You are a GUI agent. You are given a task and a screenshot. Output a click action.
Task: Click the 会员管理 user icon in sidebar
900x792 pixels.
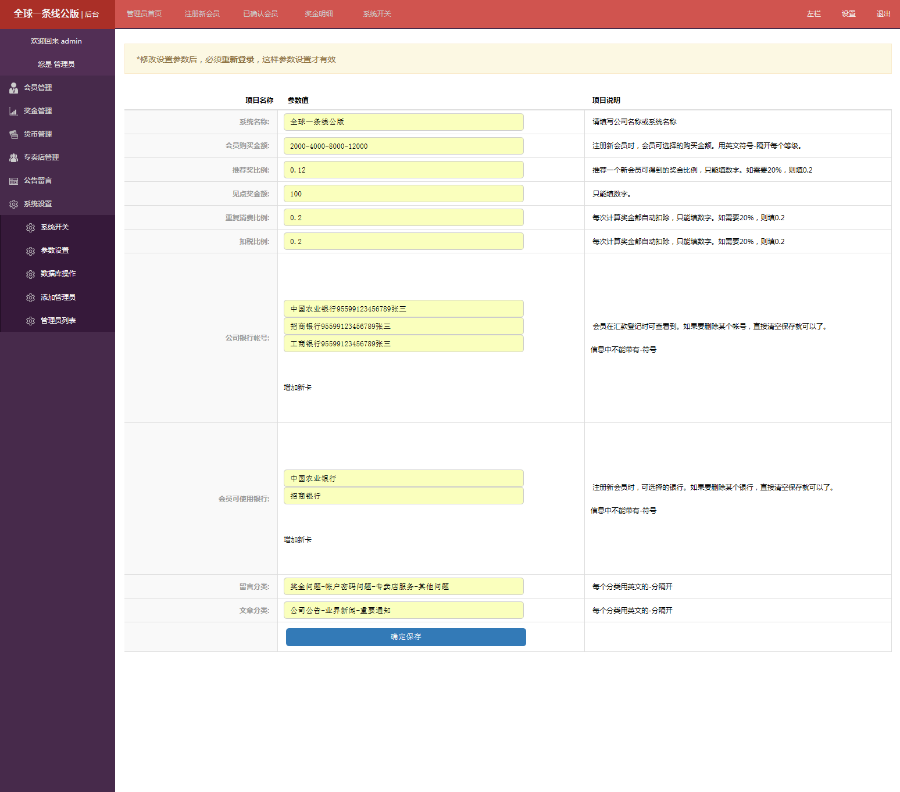(x=13, y=87)
